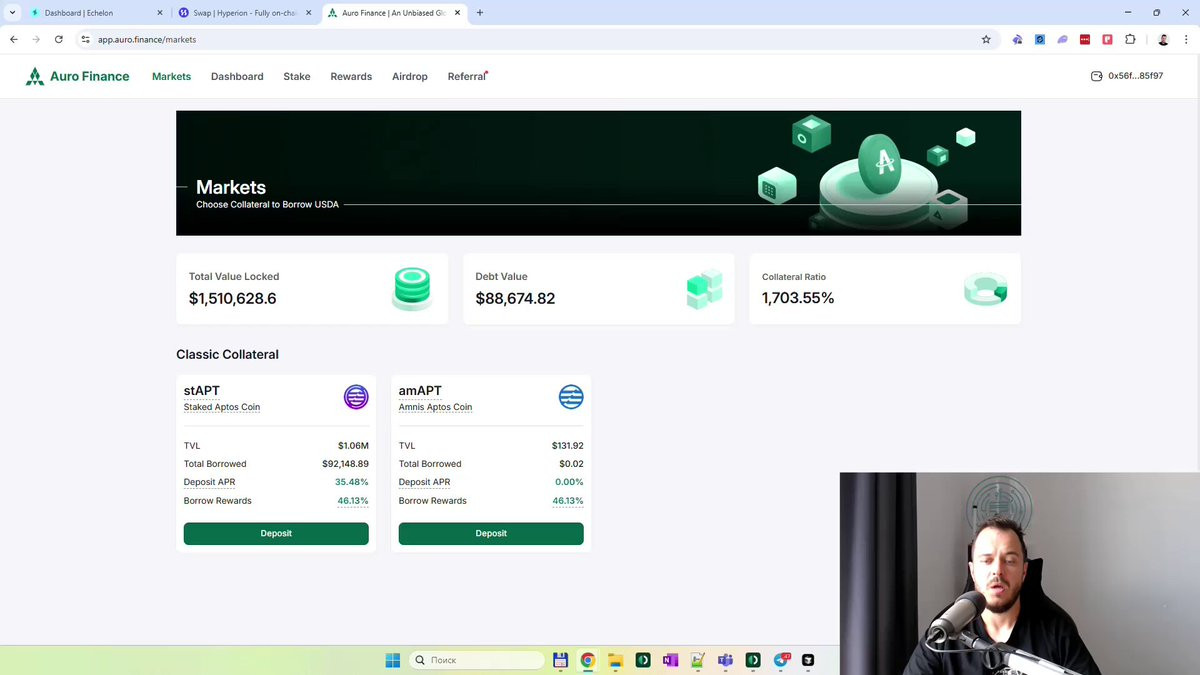
Task: Click the Debt Value cubes icon
Action: [x=704, y=289]
